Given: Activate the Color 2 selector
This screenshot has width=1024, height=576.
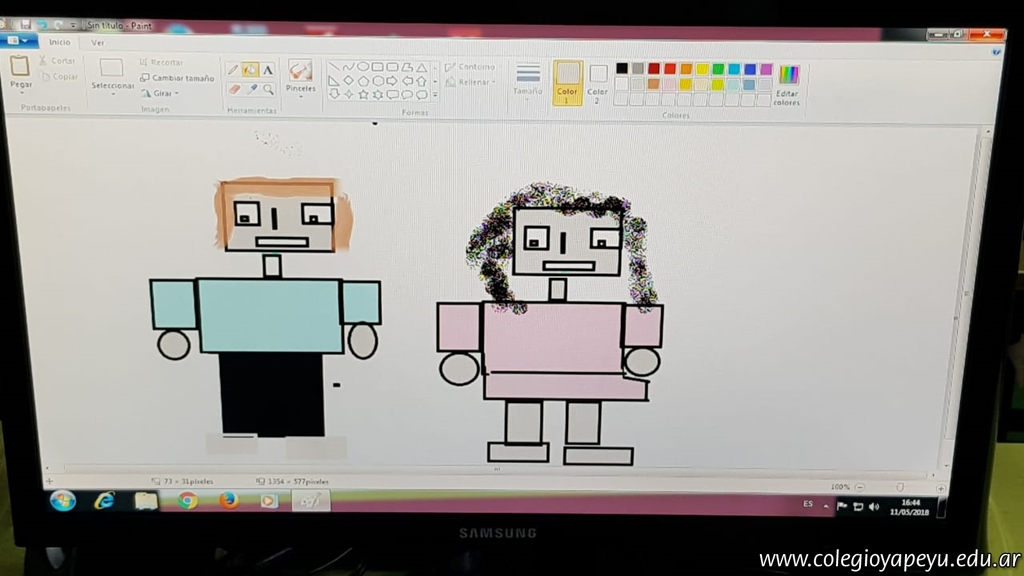Looking at the screenshot, I should point(598,81).
